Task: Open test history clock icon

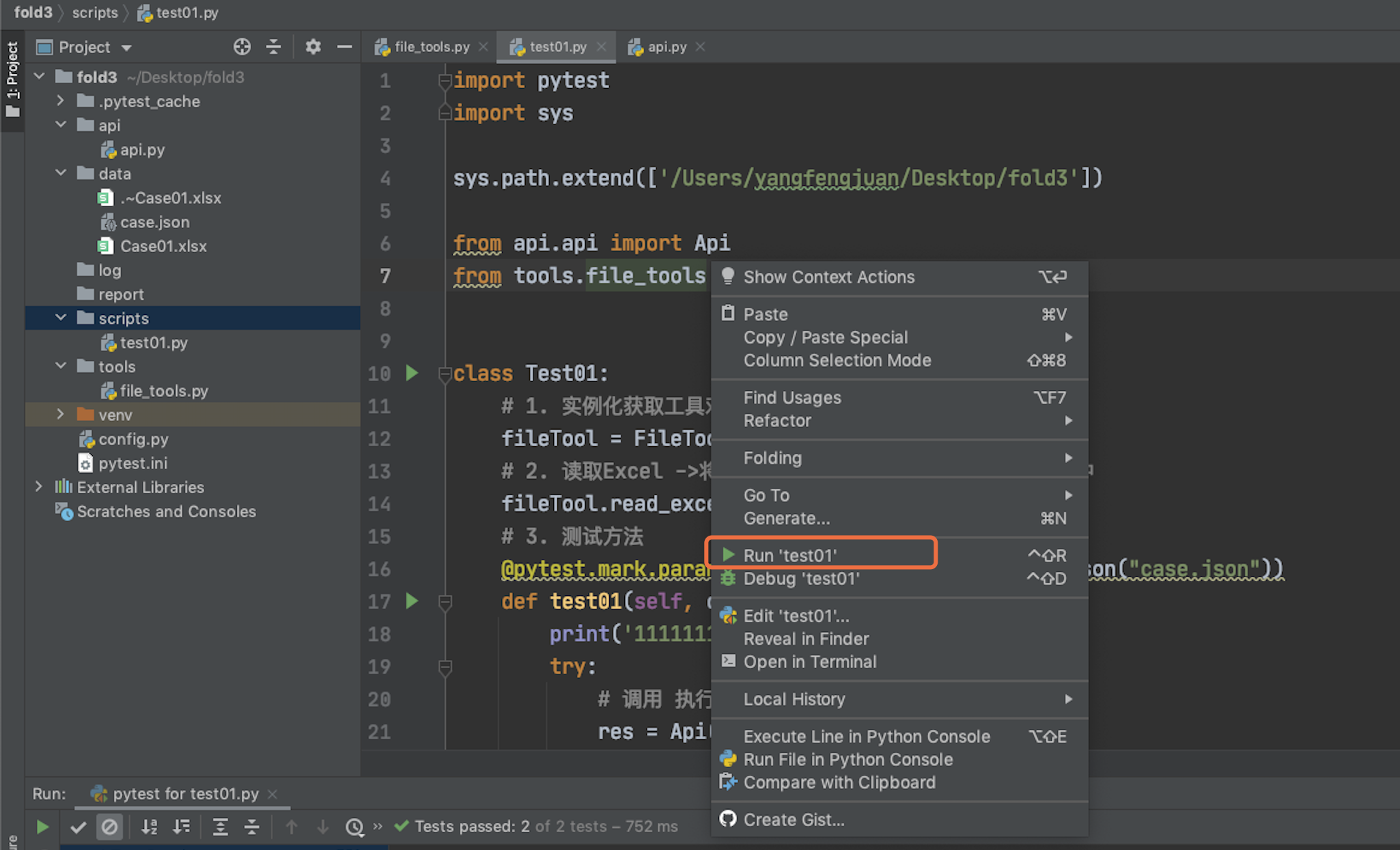Action: 354,827
